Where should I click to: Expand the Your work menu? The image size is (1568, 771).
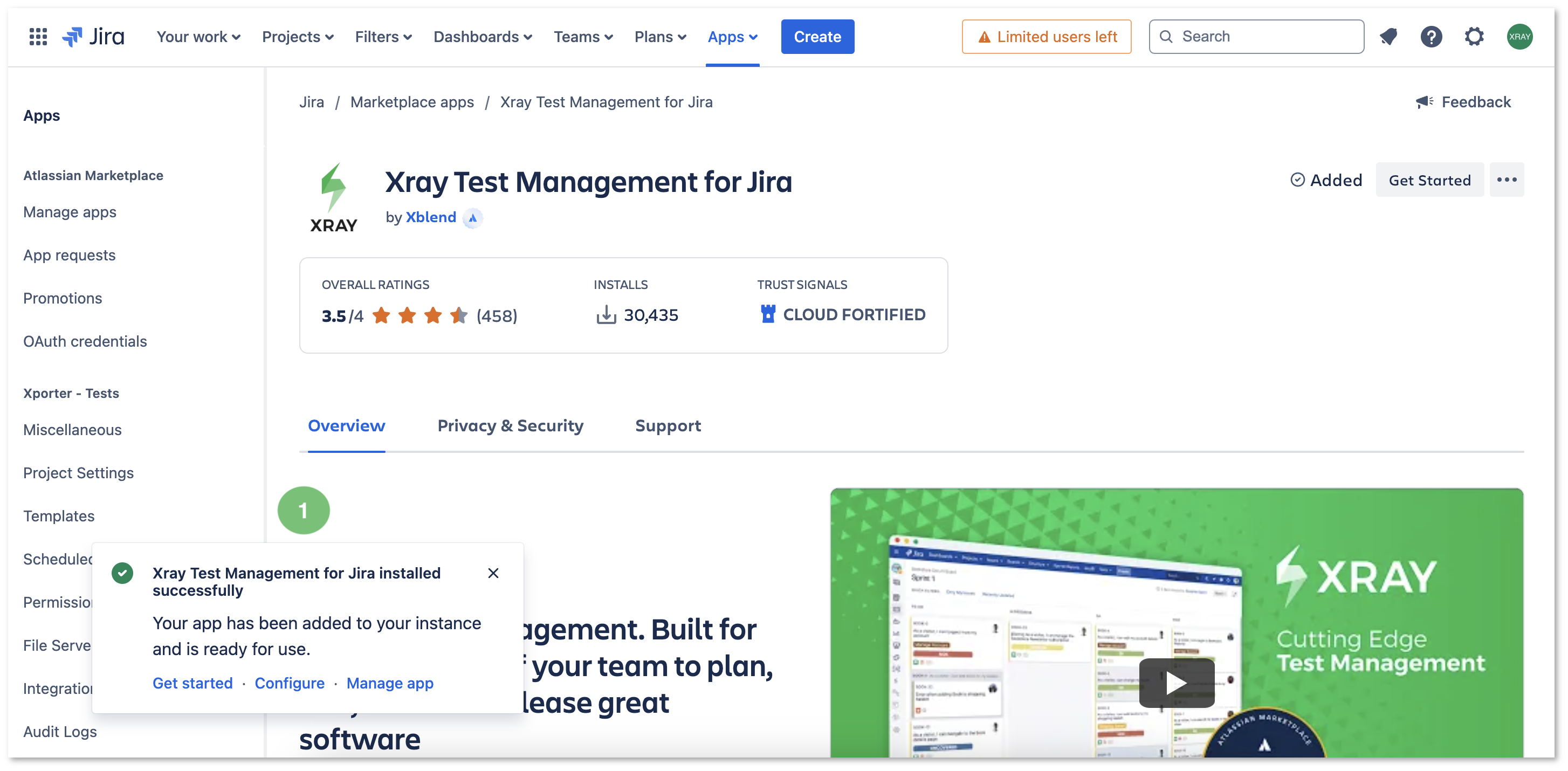(x=198, y=37)
